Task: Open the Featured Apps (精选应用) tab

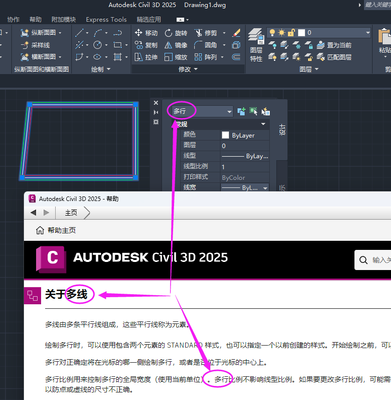Action: pos(149,20)
